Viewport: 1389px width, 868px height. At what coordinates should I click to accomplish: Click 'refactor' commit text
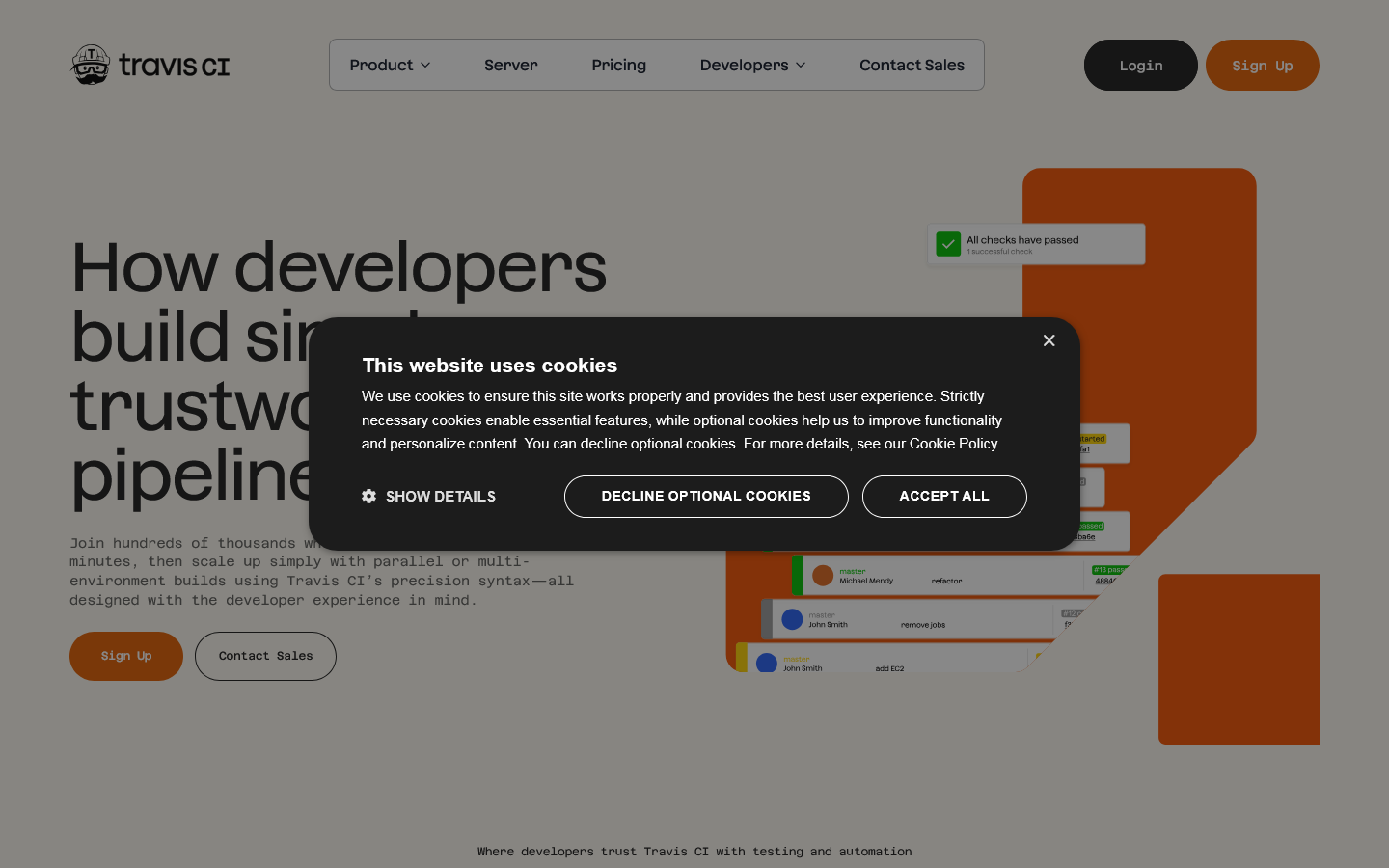(946, 581)
